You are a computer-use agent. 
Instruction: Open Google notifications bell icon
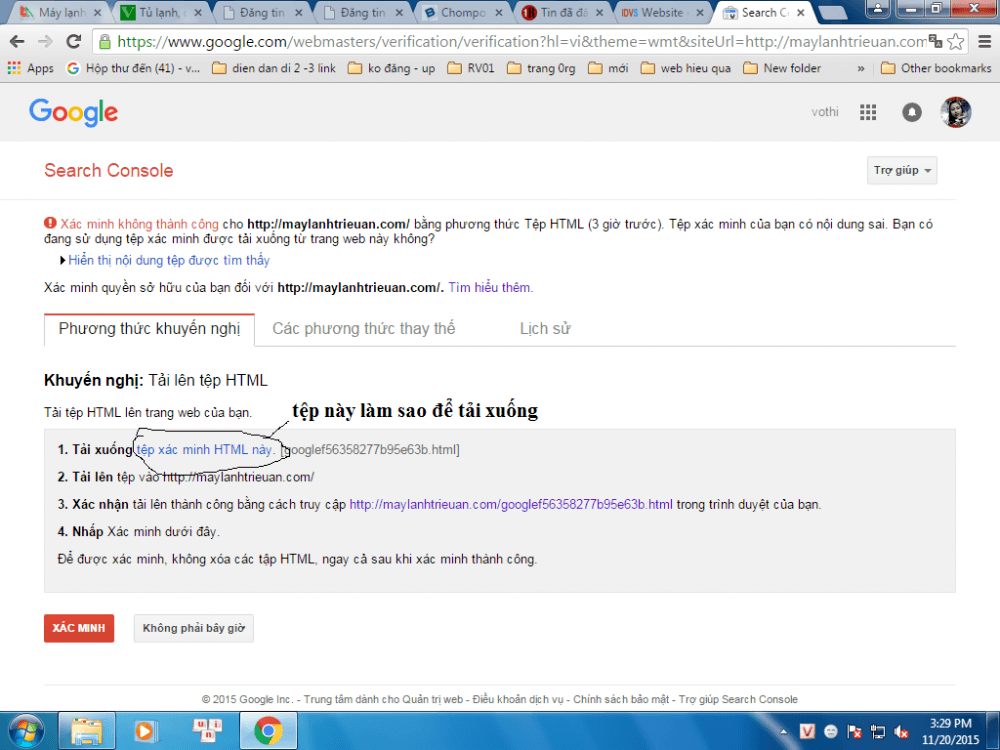click(911, 112)
